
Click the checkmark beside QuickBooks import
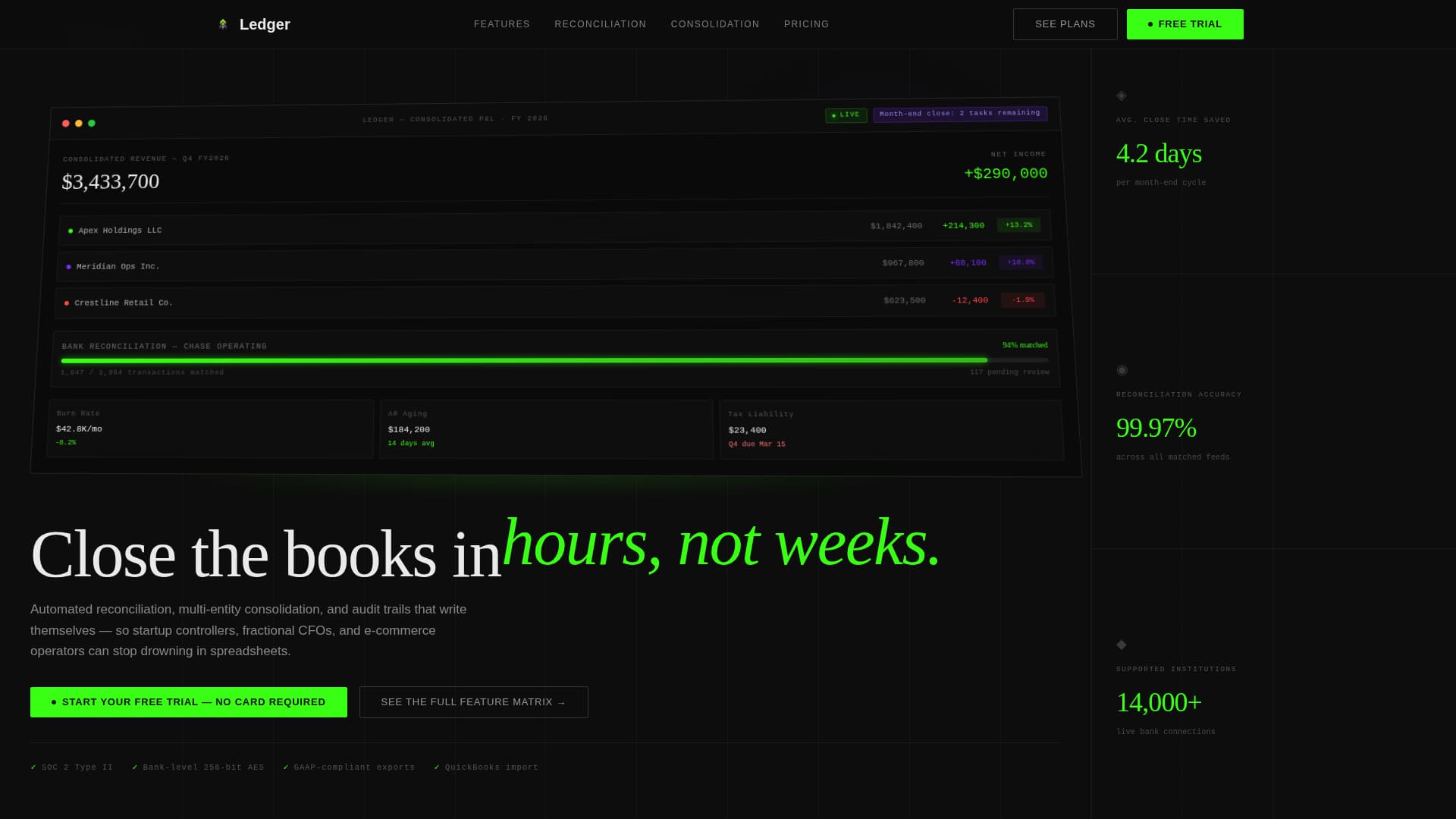click(437, 767)
